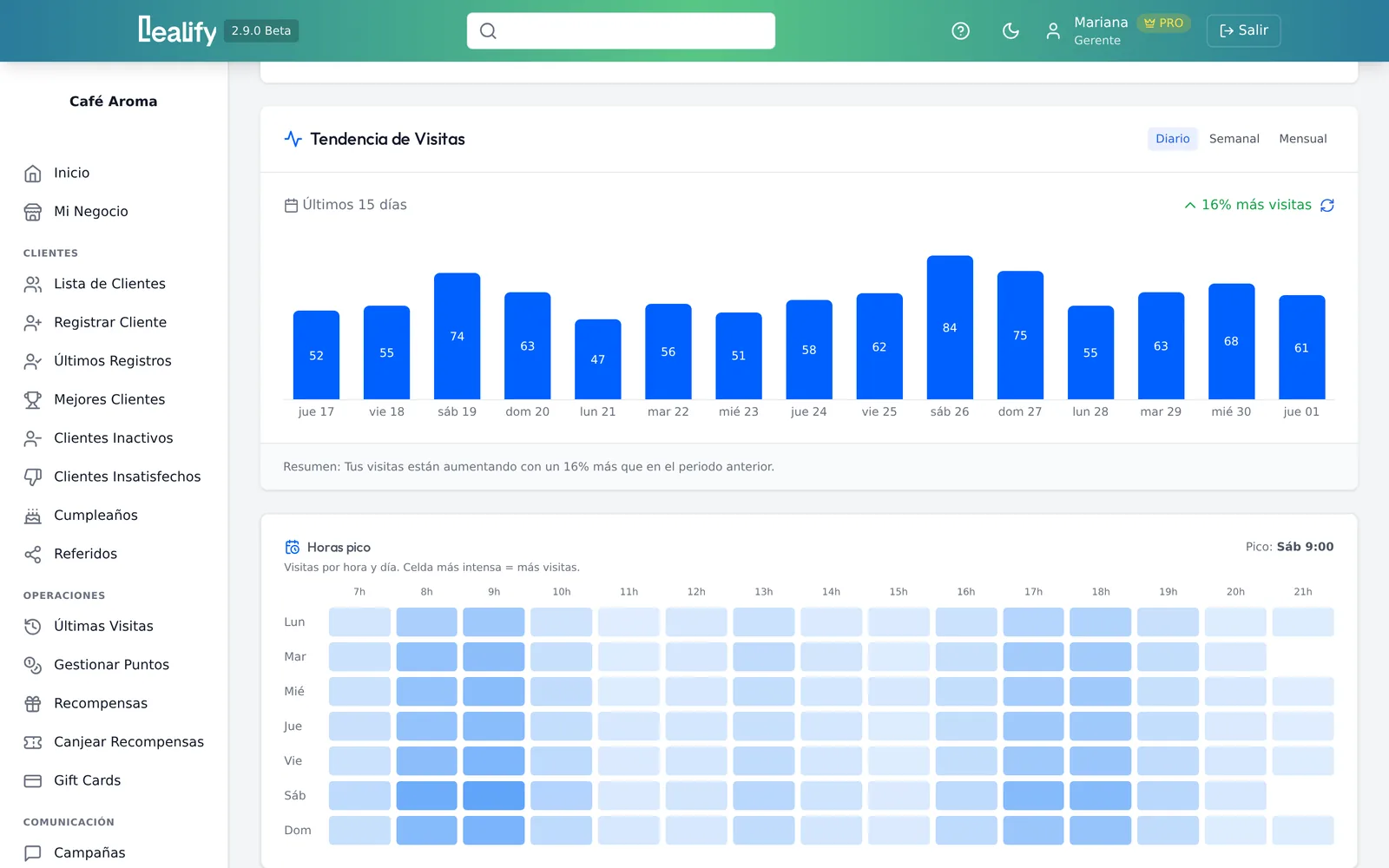This screenshot has height=868, width=1389.
Task: Click the Cumpleaños cake icon
Action: click(33, 516)
